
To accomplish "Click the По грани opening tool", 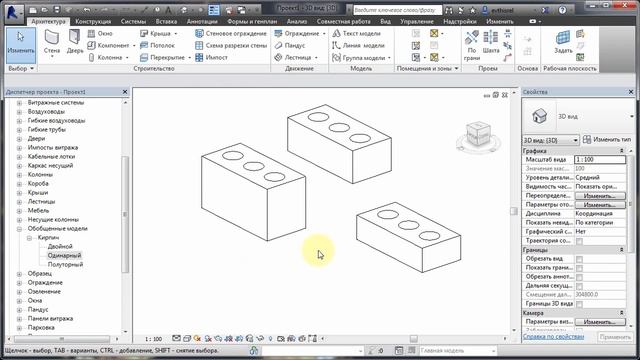I will coord(472,45).
